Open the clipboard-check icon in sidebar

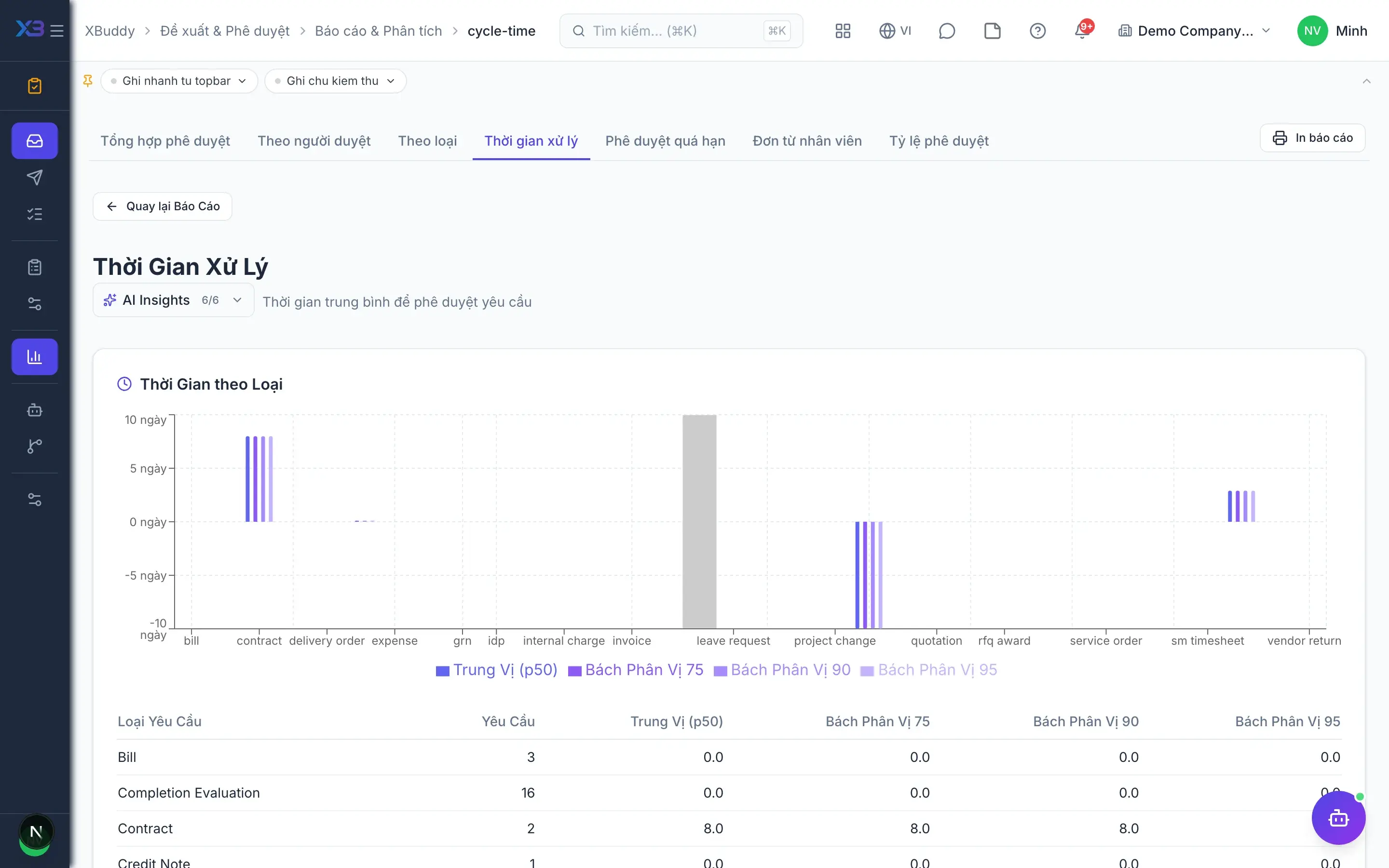click(34, 86)
